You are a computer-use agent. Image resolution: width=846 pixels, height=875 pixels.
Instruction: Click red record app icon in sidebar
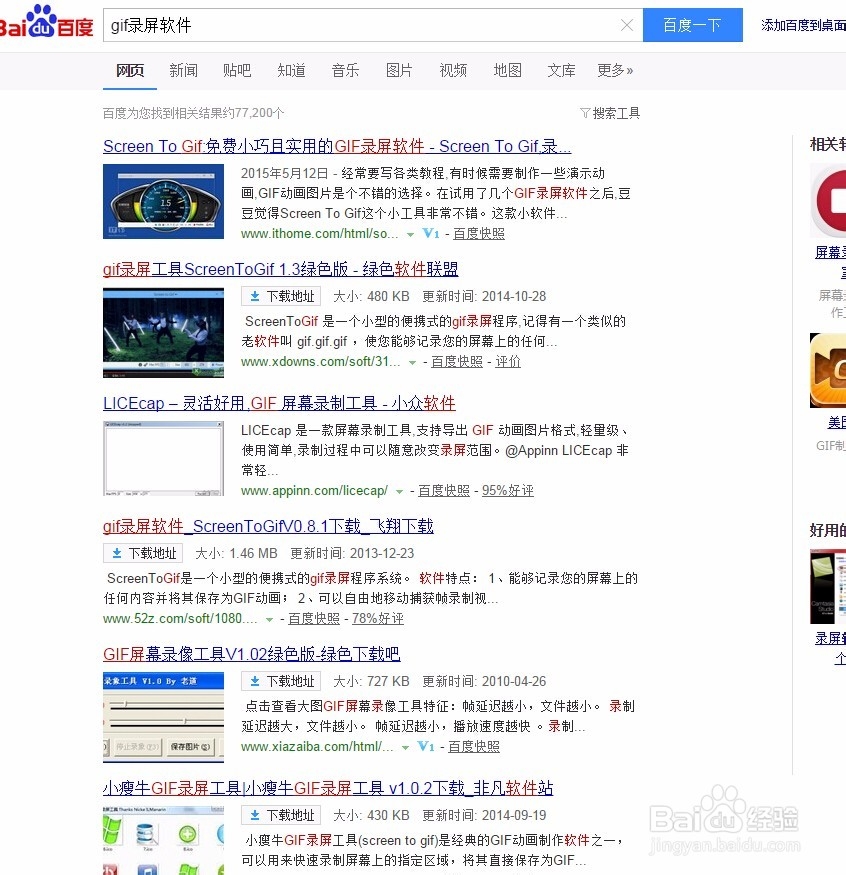[x=828, y=201]
